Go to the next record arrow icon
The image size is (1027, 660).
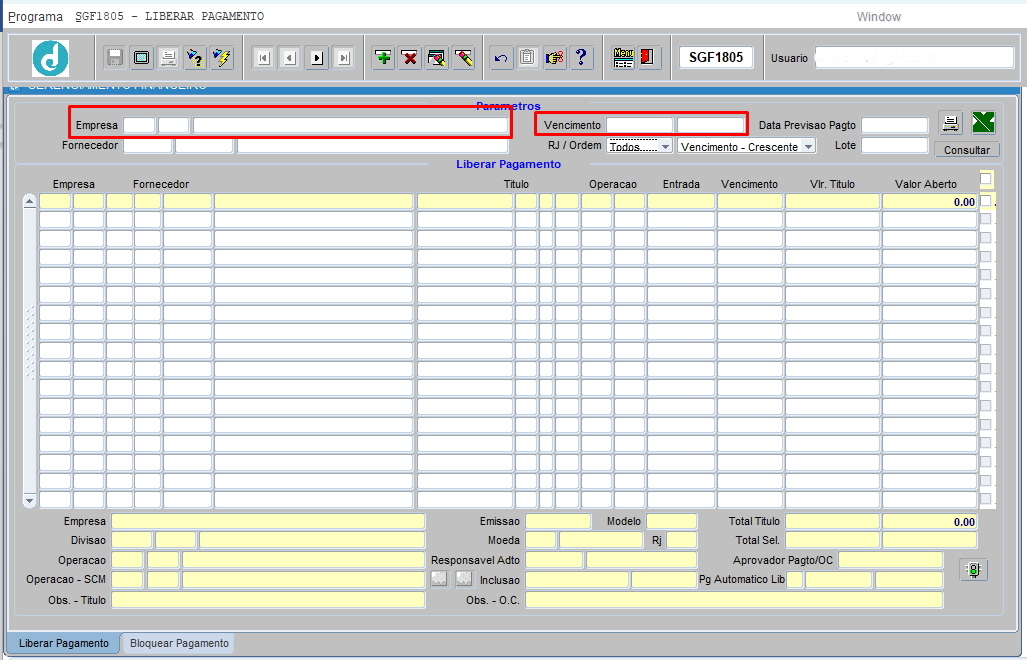click(x=317, y=58)
